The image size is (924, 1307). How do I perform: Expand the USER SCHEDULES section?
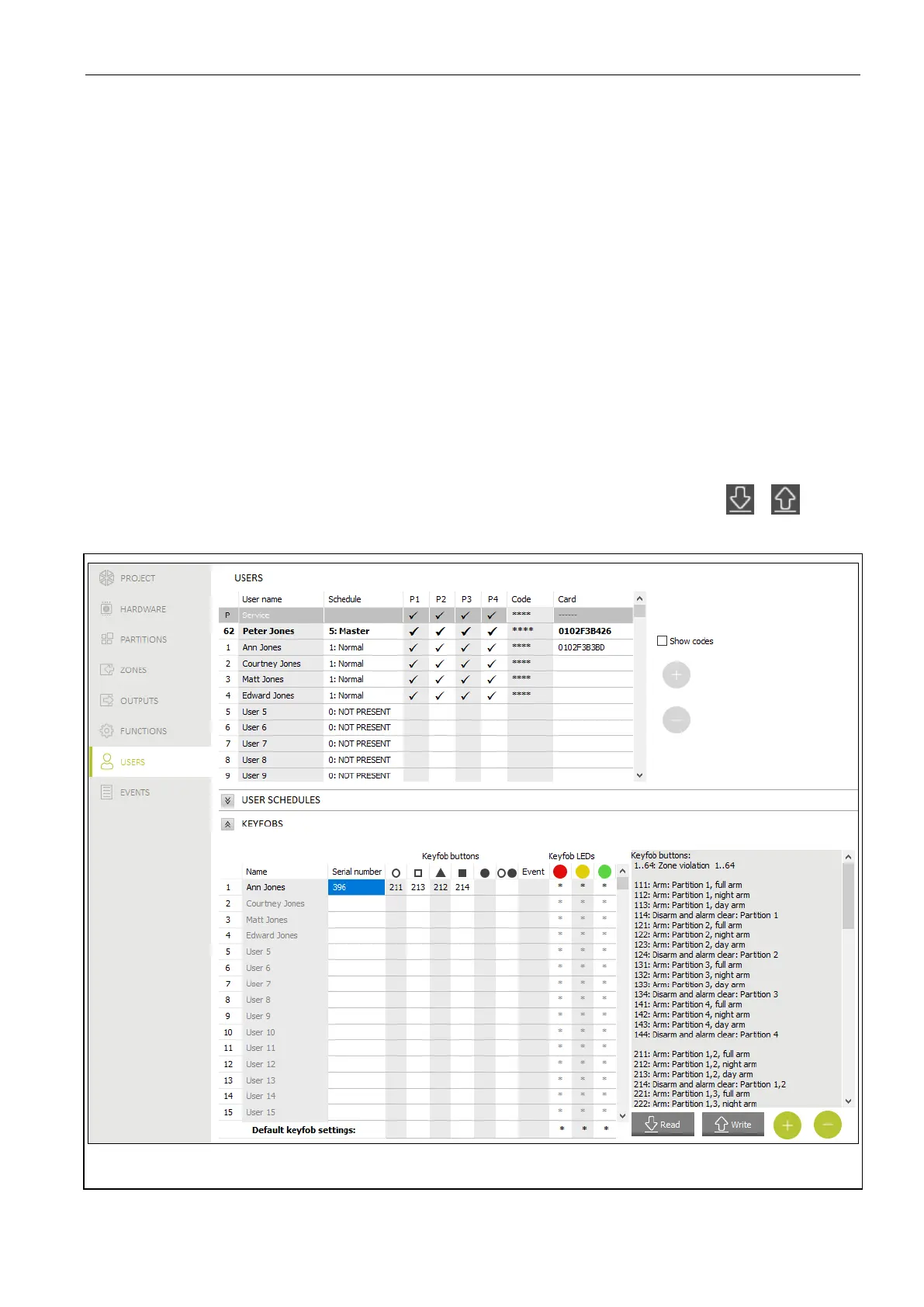[227, 800]
